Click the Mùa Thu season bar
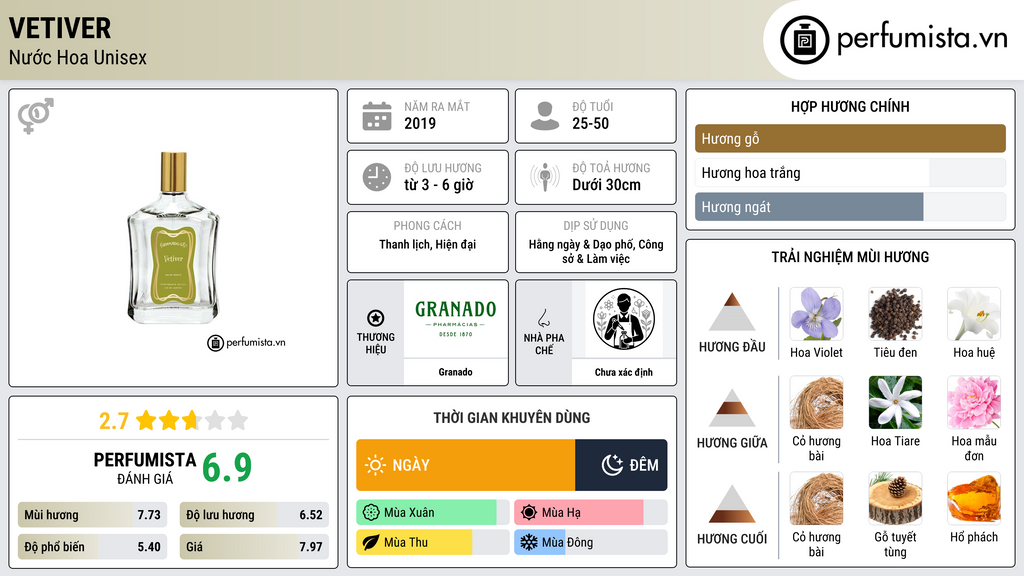The height and width of the screenshot is (576, 1024). click(433, 542)
